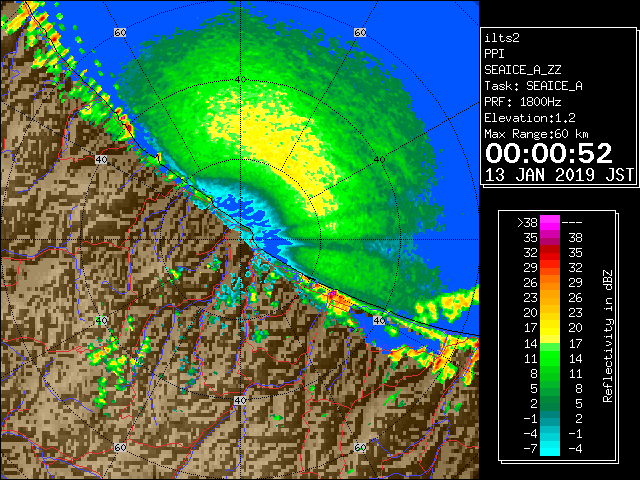The width and height of the screenshot is (640, 480).
Task: Select the "---" legend entry
Action: tap(572, 223)
